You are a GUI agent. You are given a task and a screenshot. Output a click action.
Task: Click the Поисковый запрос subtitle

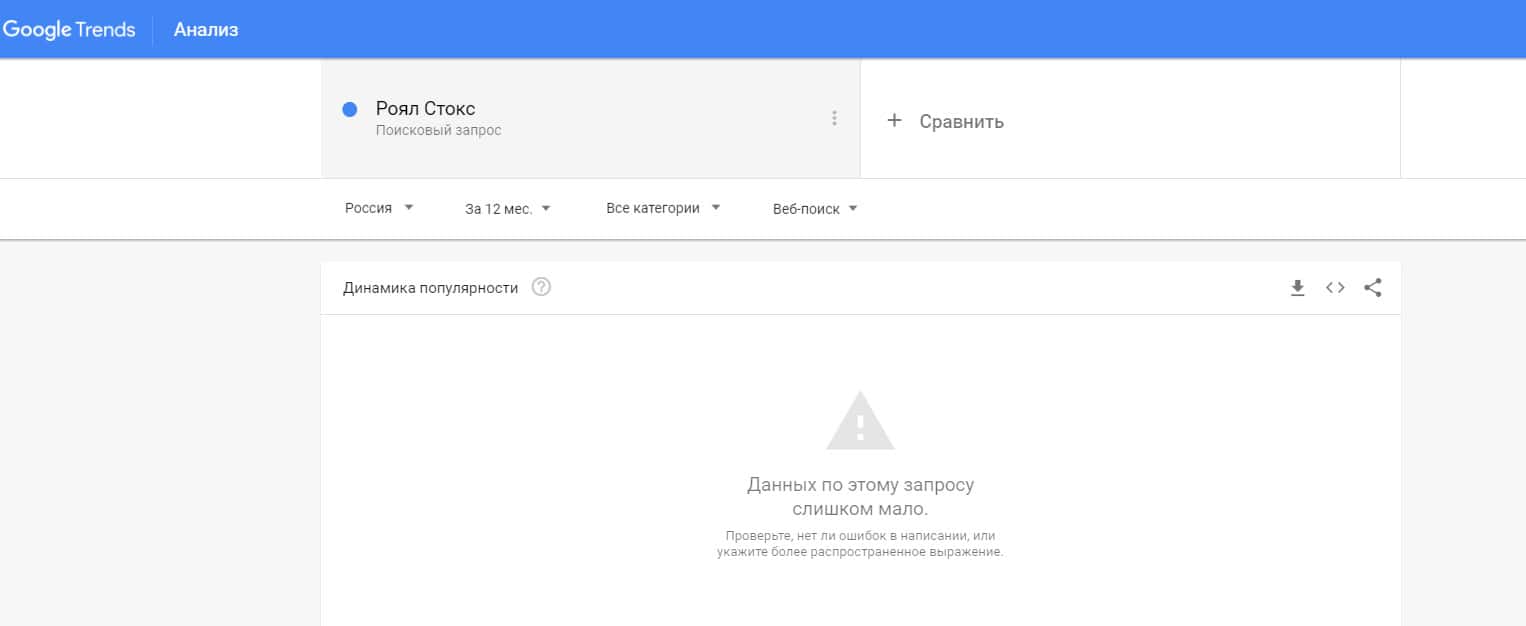point(438,131)
